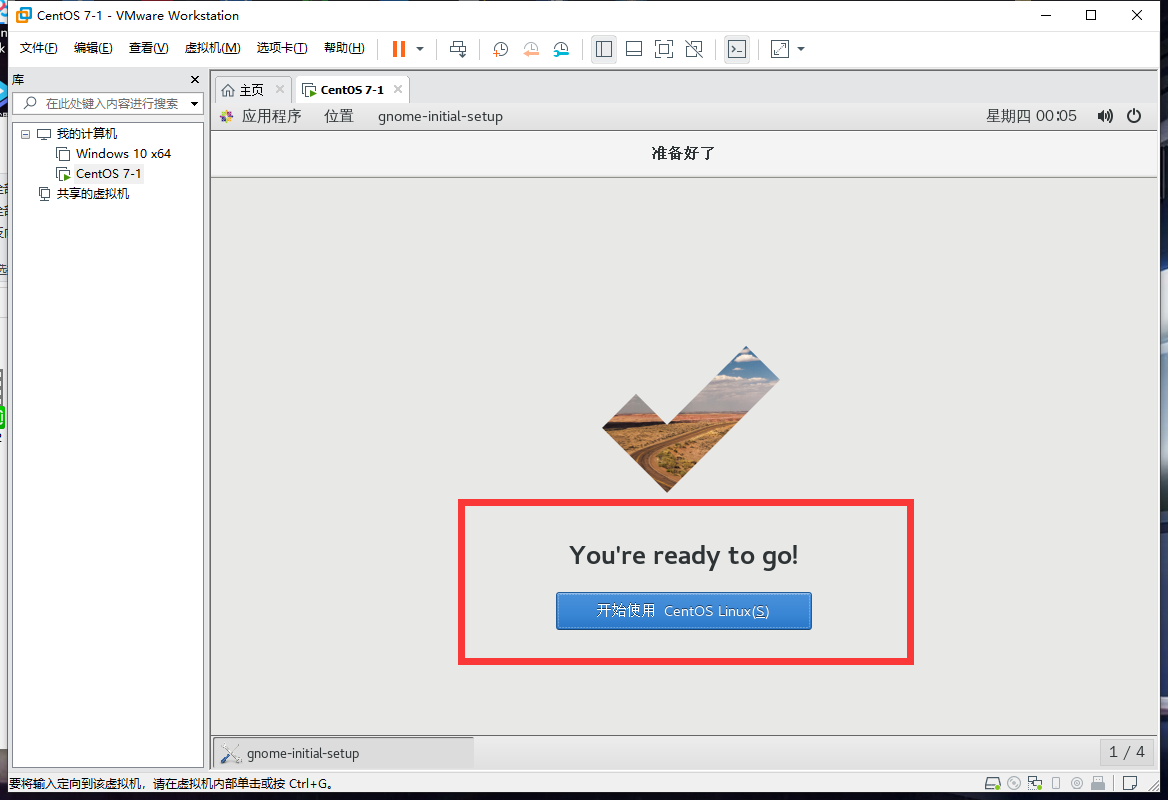This screenshot has width=1168, height=800.
Task: Toggle the library sidebar view
Action: click(x=604, y=49)
